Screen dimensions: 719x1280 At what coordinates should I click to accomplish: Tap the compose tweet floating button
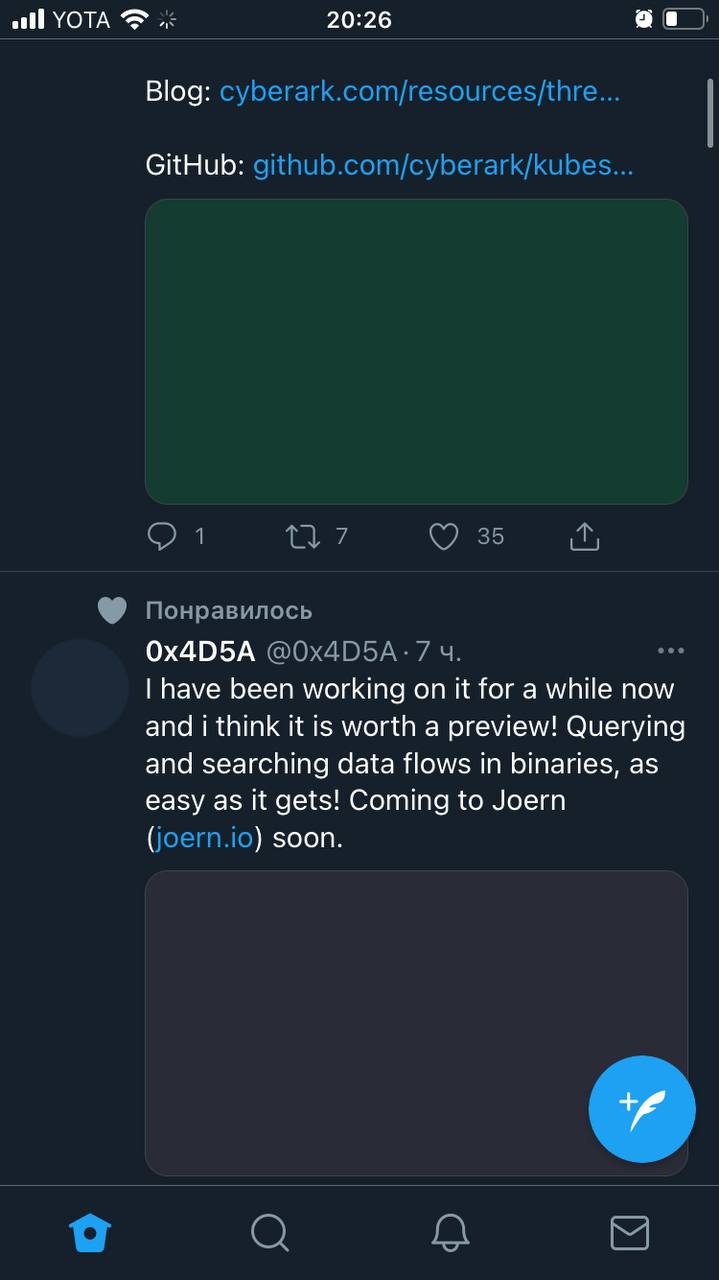(642, 1109)
